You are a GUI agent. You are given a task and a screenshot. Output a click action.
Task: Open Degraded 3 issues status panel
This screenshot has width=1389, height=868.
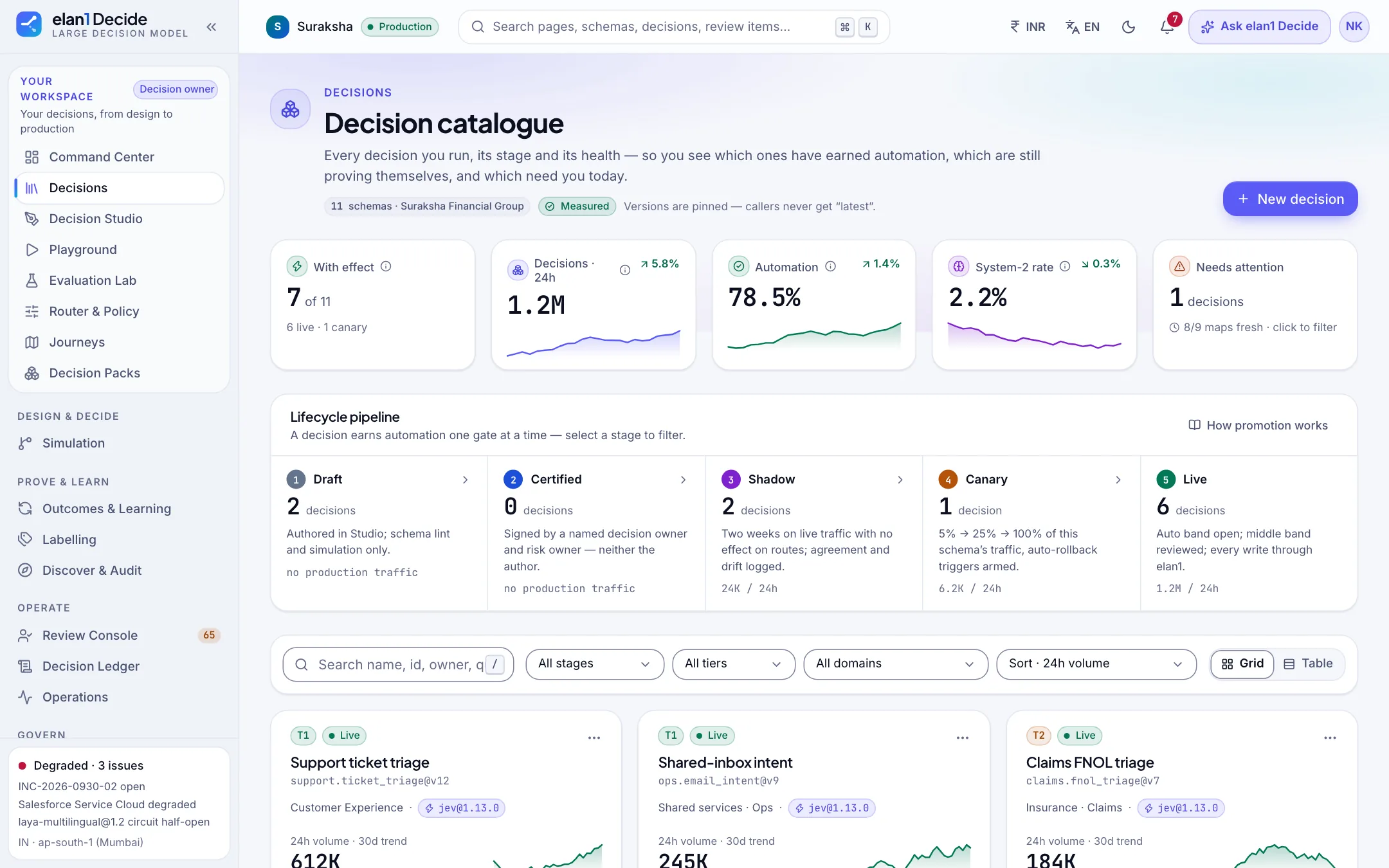click(x=119, y=804)
